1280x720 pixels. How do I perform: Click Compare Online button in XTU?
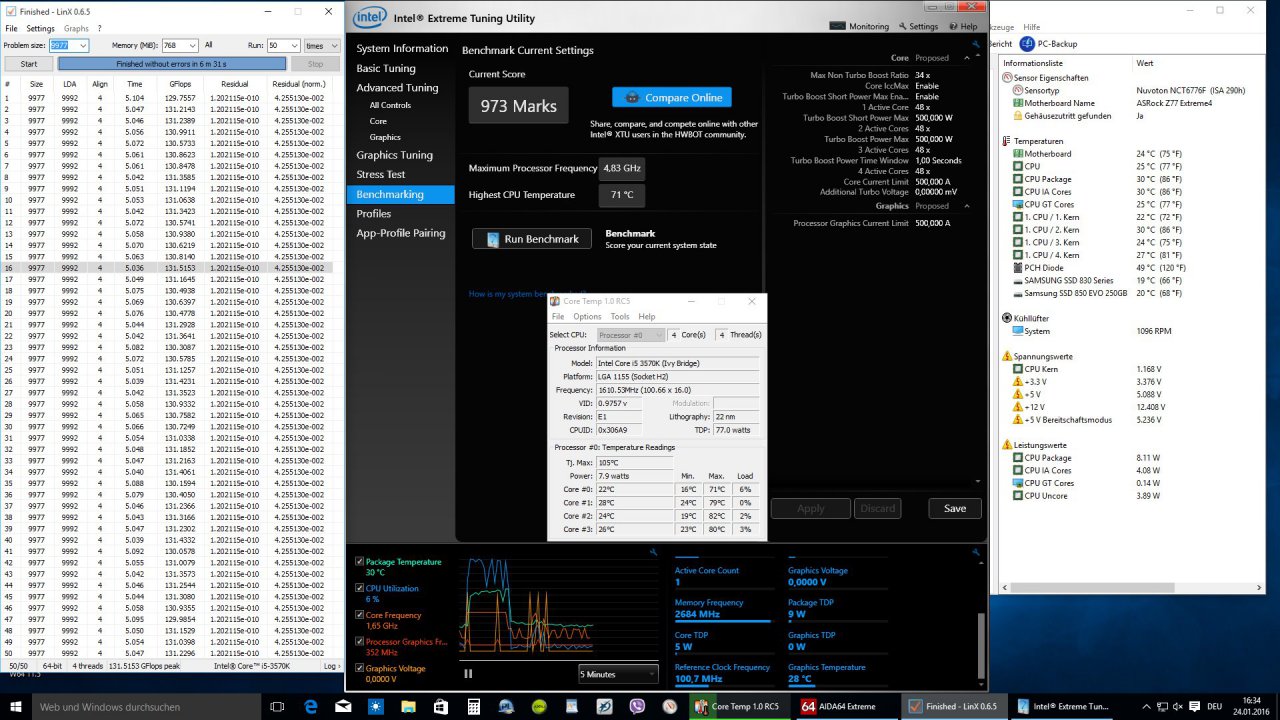coord(672,97)
